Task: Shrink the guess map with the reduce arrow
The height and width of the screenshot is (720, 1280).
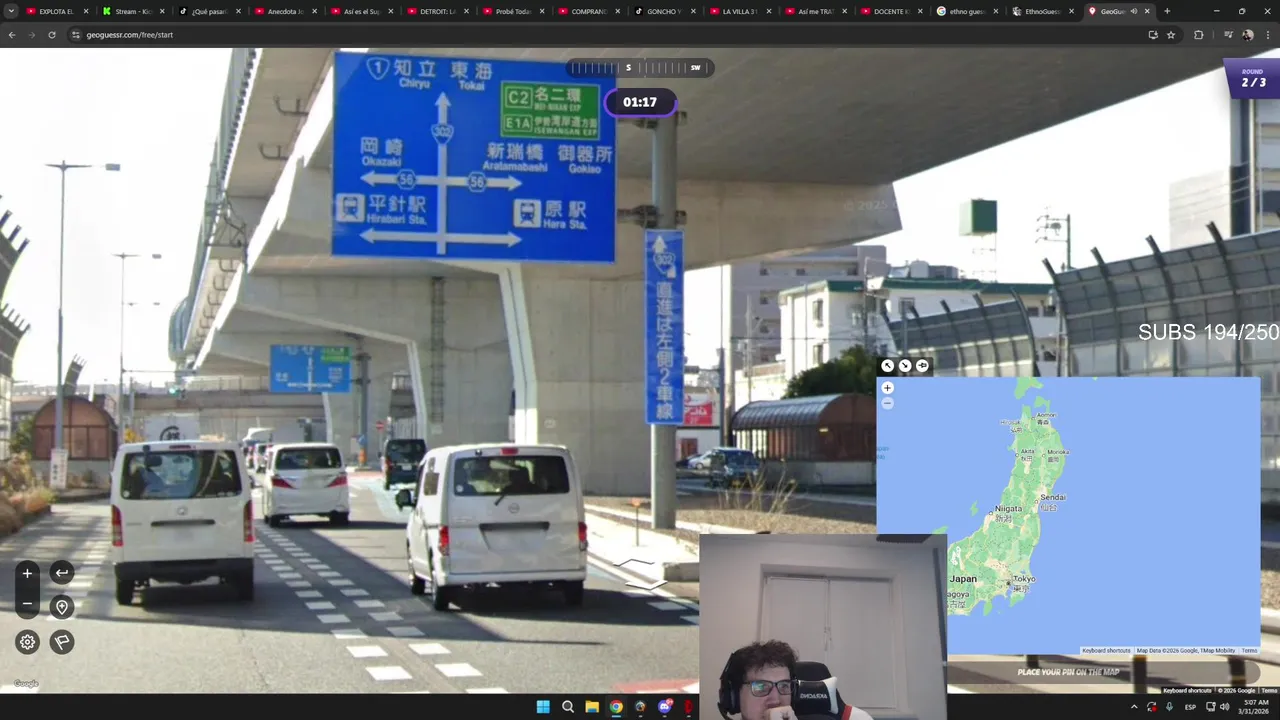Action: (905, 366)
